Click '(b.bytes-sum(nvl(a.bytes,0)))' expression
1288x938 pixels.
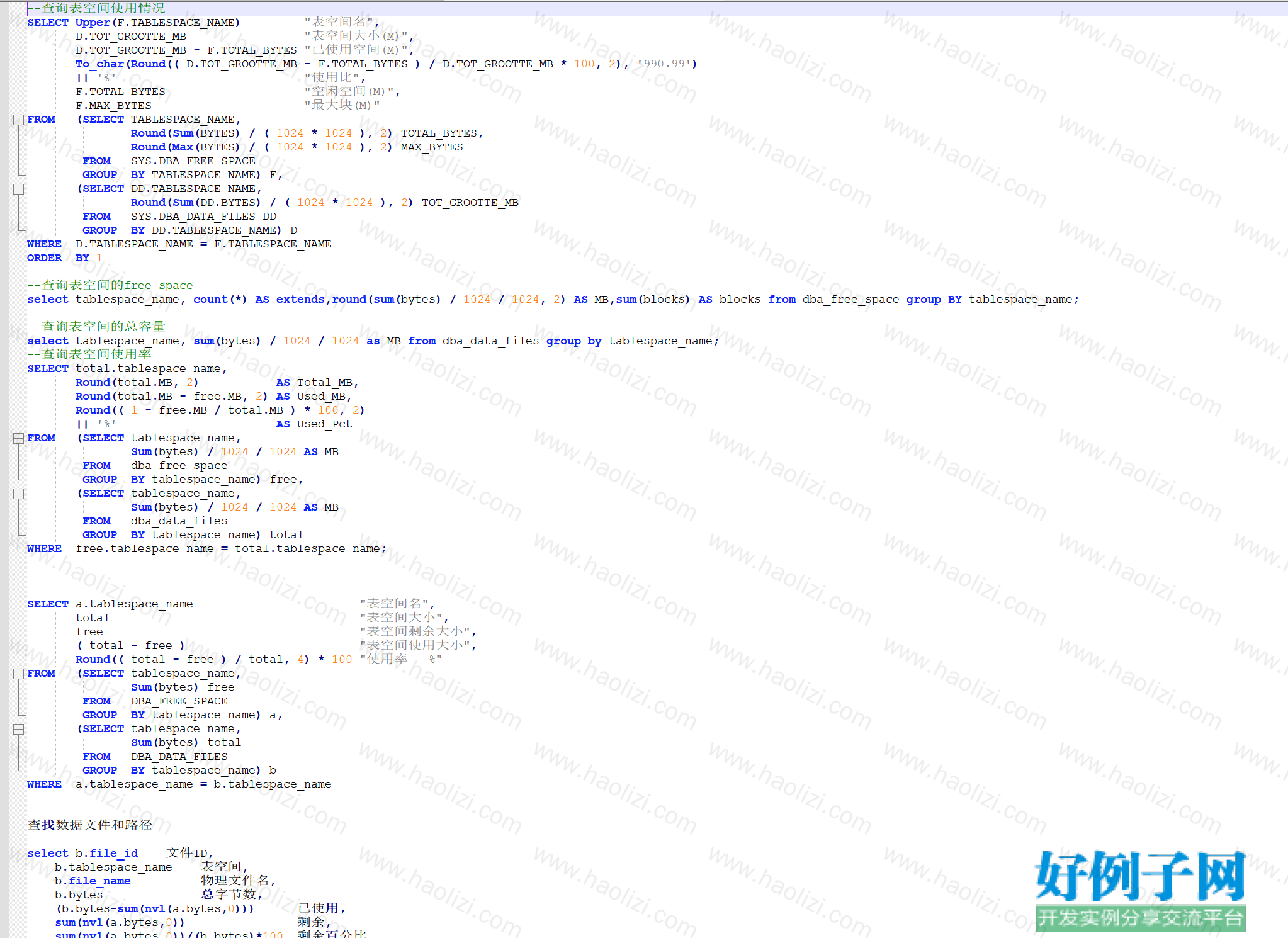[x=155, y=909]
